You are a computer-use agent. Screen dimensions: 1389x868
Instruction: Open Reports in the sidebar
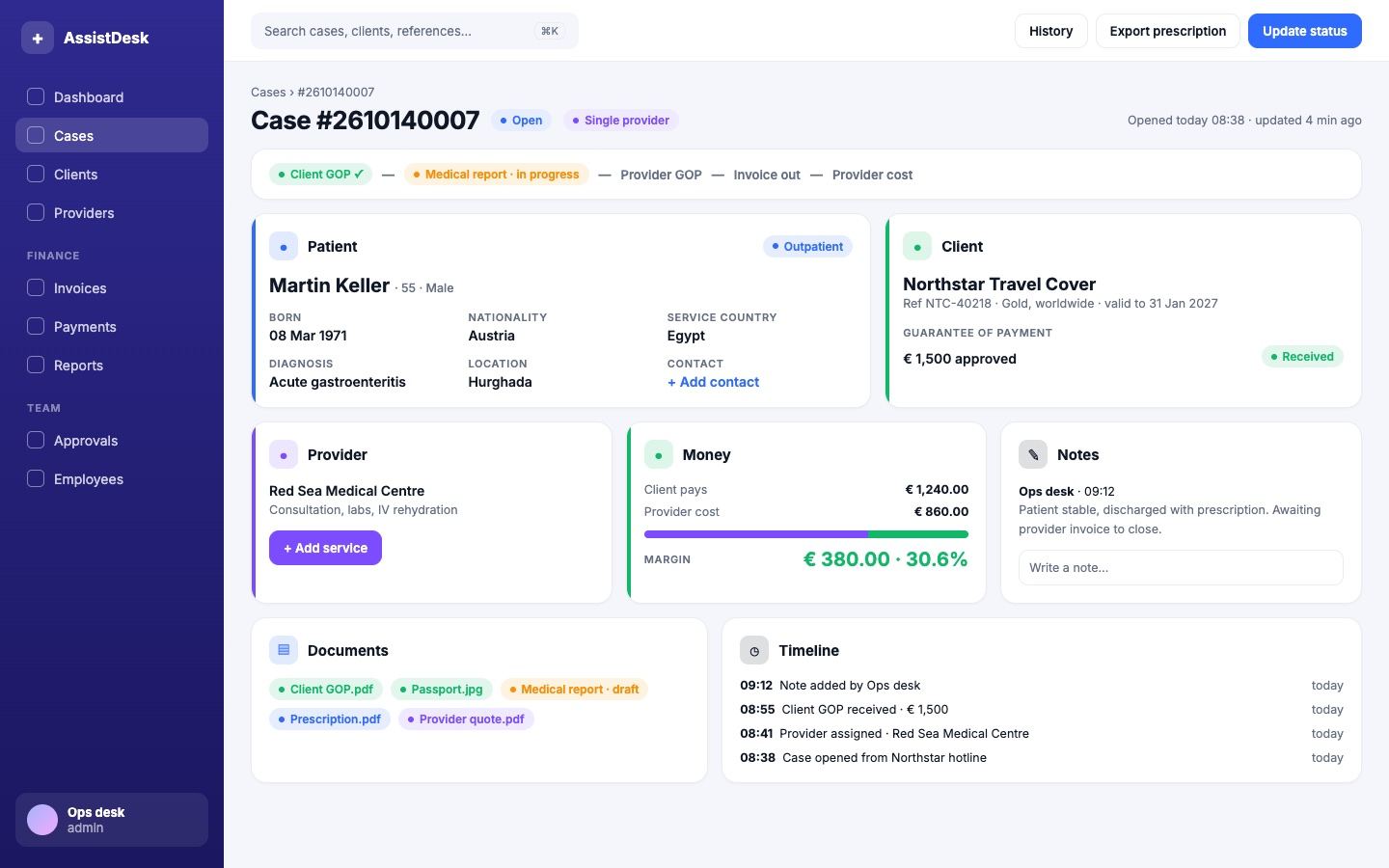112,365
